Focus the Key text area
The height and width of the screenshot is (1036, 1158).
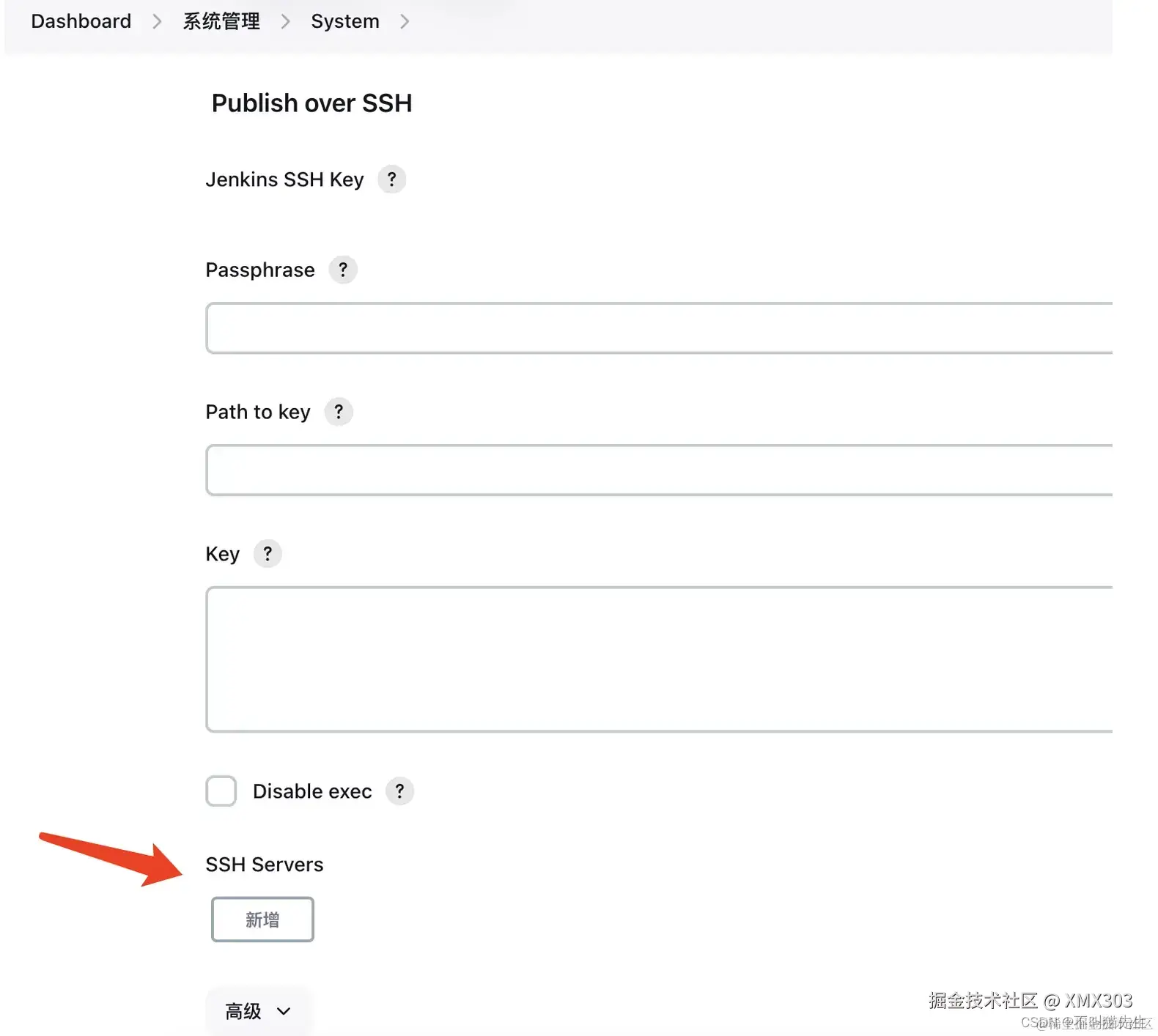coord(658,659)
